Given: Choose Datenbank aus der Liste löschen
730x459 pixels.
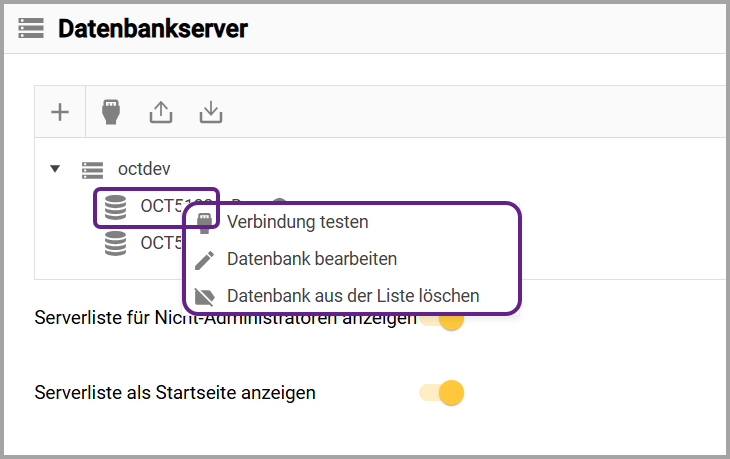Looking at the screenshot, I should coord(352,296).
